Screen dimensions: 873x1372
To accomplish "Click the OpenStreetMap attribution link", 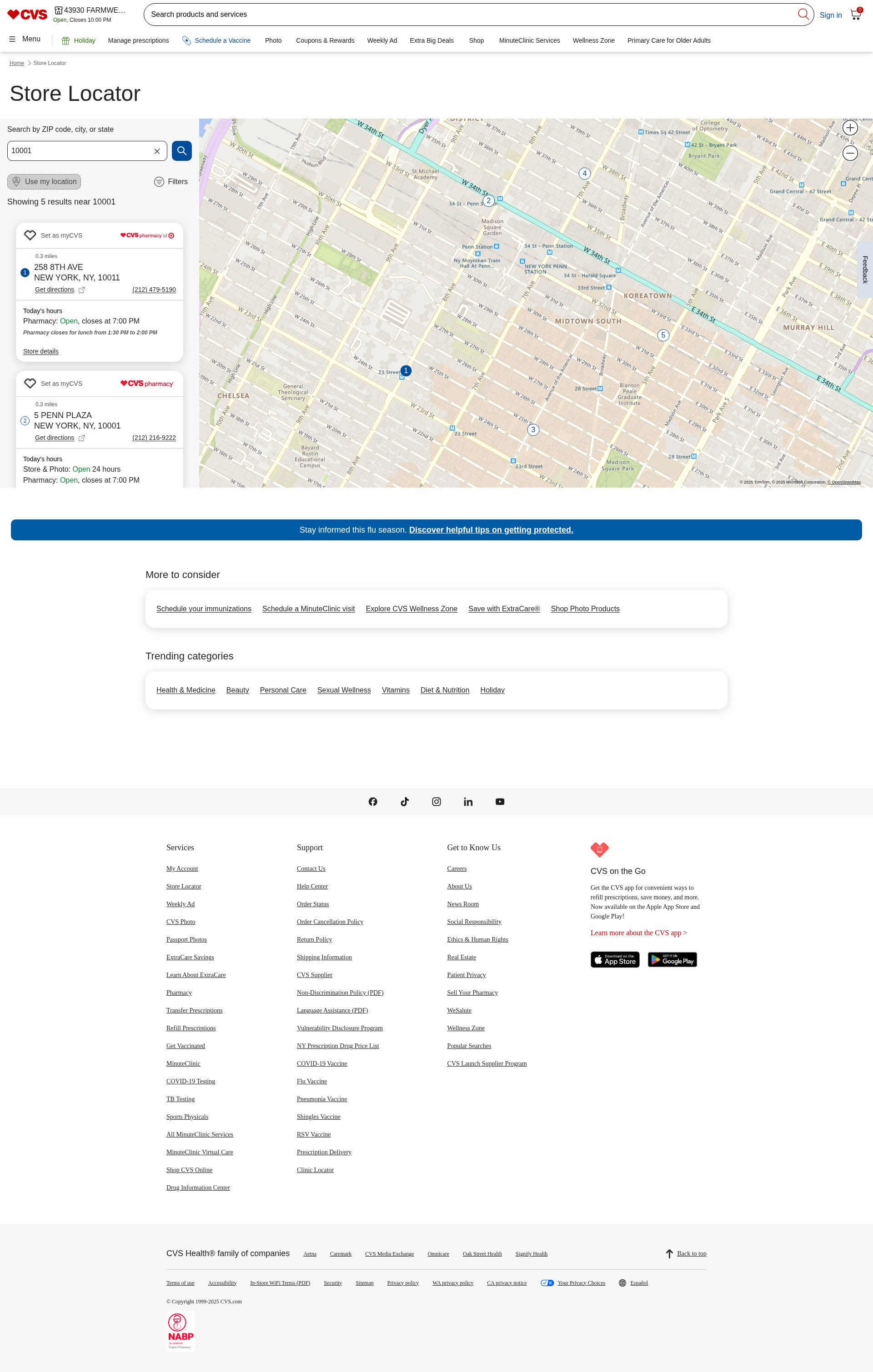I will click(844, 482).
